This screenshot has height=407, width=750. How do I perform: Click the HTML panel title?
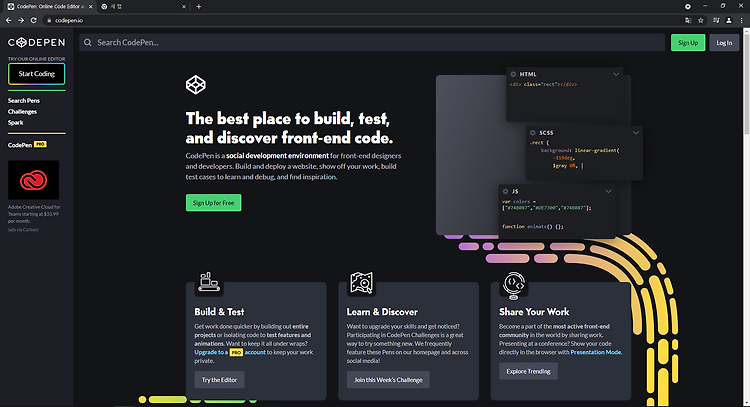point(528,74)
